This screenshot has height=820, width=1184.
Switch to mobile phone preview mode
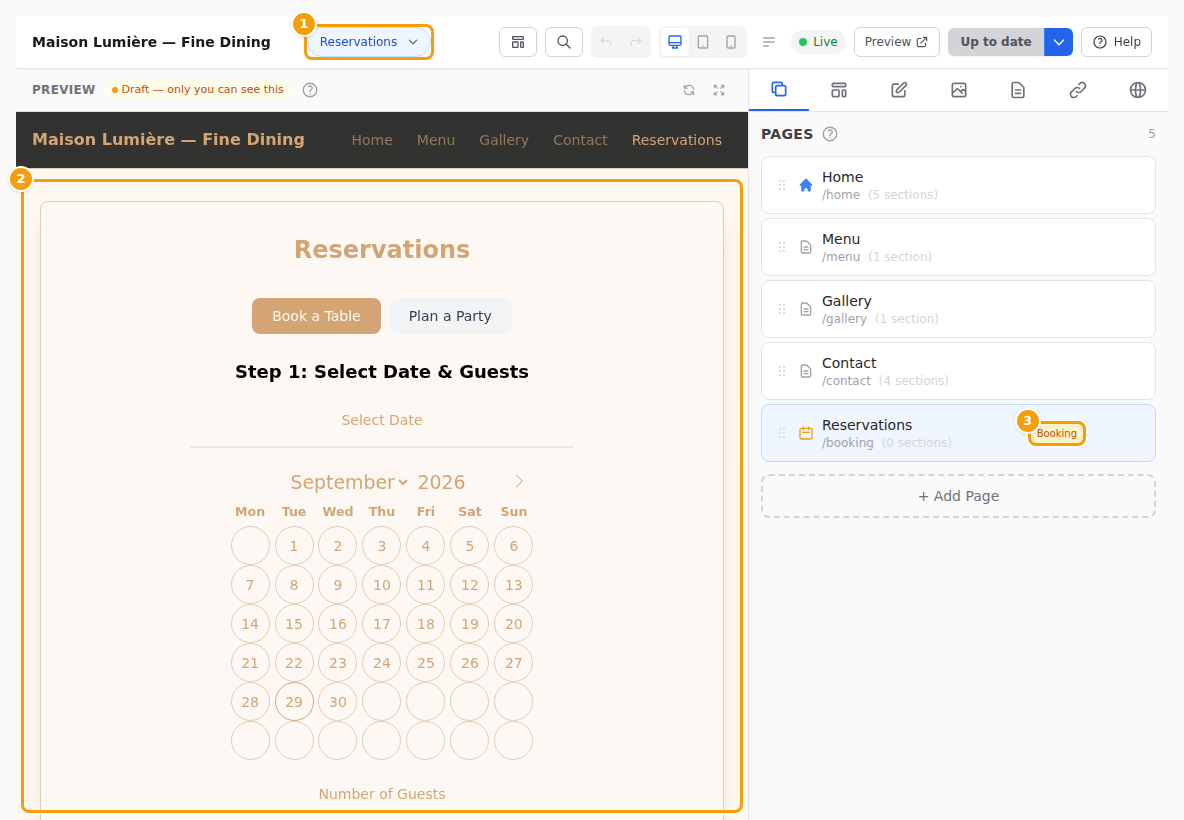[731, 42]
